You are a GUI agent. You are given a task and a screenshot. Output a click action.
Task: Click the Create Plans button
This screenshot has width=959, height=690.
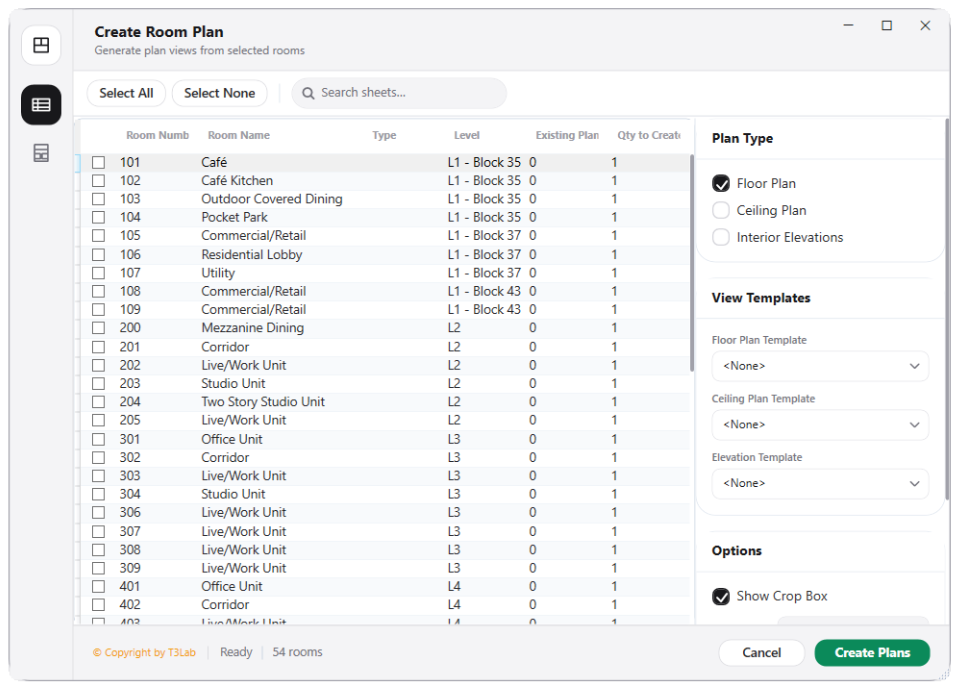click(872, 653)
